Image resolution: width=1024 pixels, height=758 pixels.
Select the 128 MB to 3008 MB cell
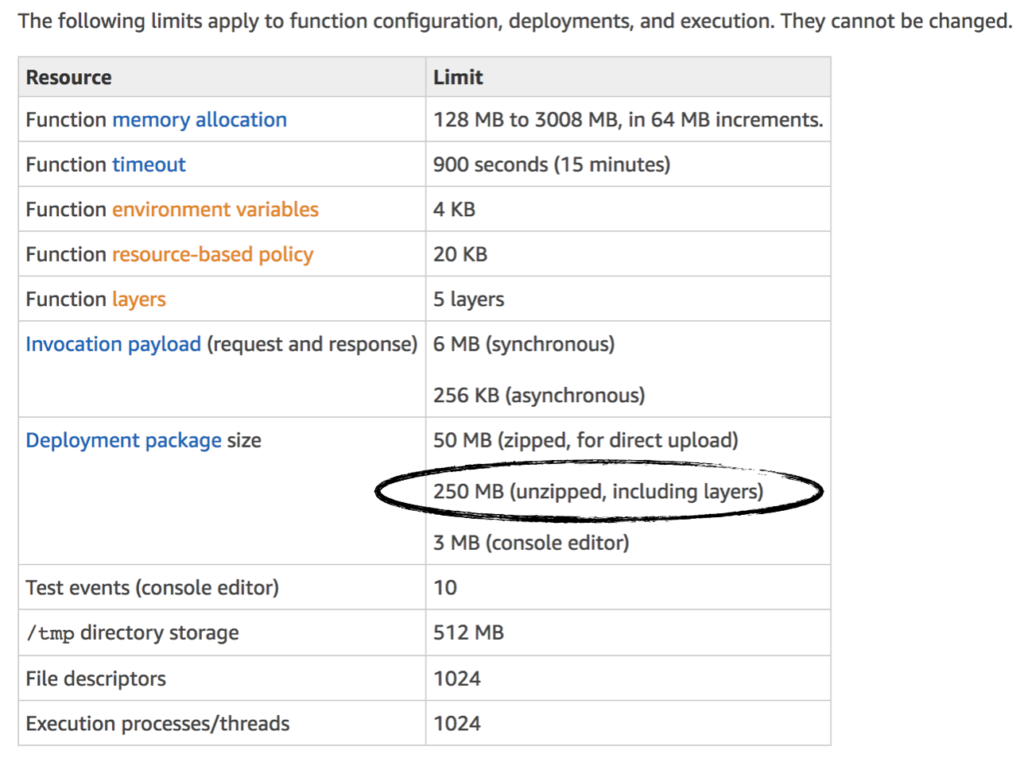click(x=628, y=120)
